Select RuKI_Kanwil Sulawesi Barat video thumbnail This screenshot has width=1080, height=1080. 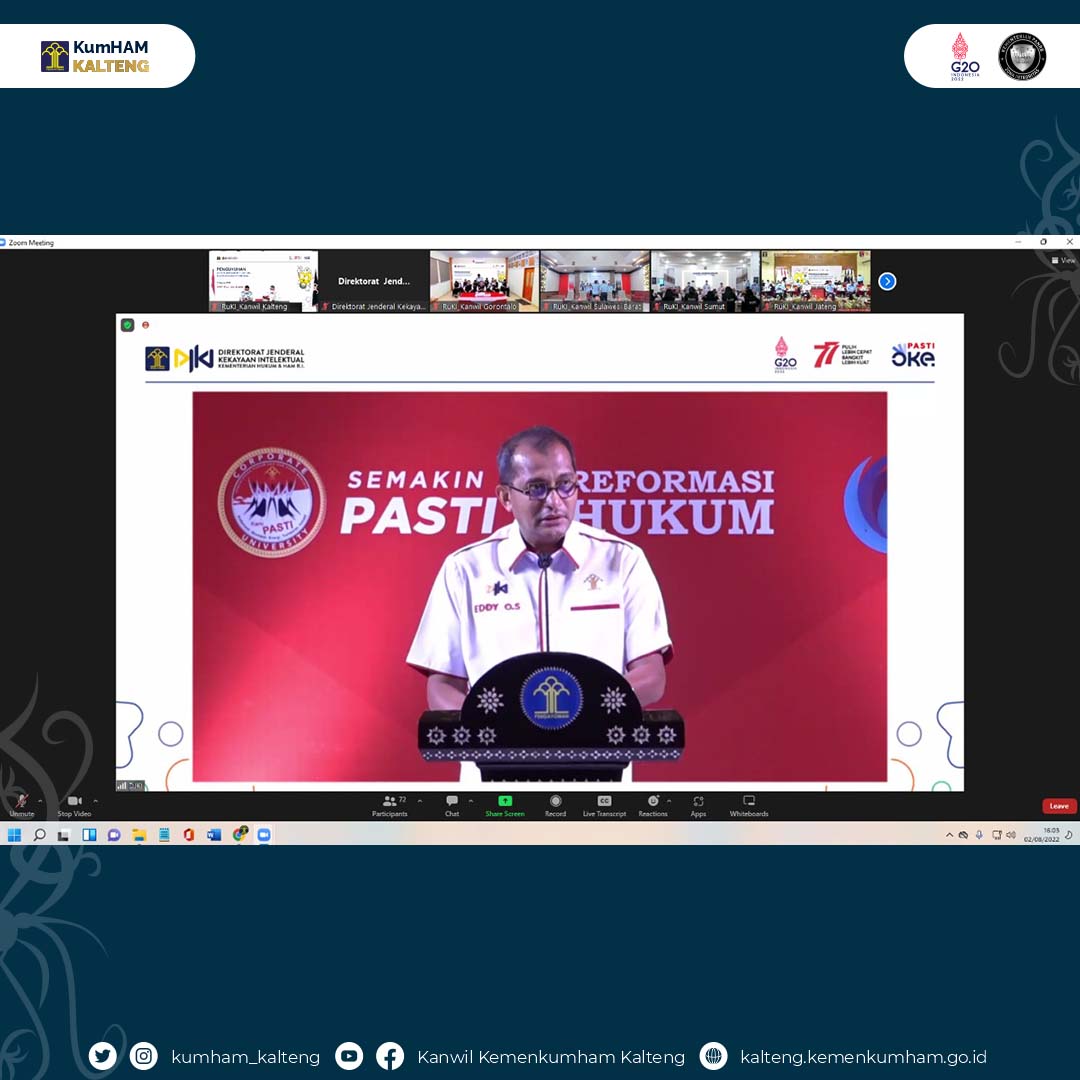(x=595, y=281)
